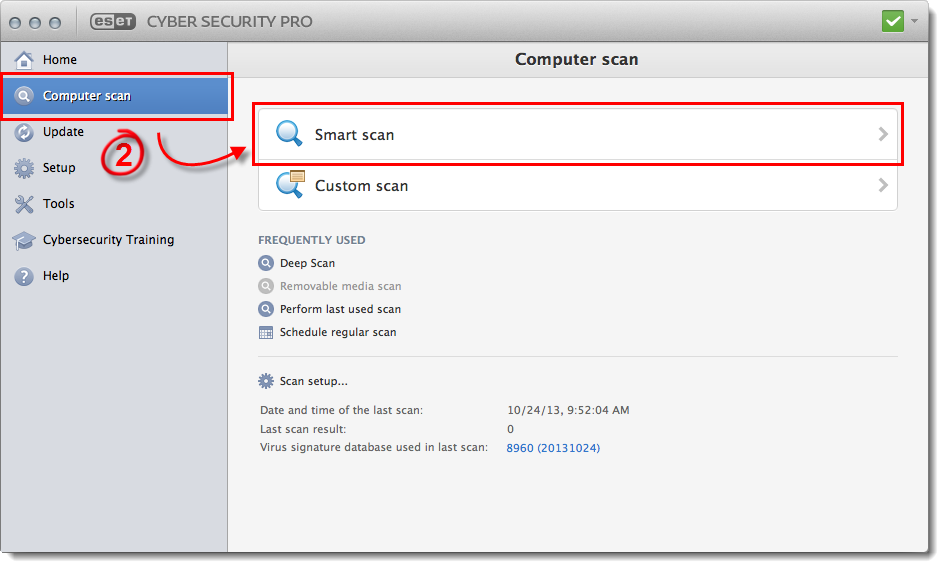Click the last scan date 10/24/13, 9:52:04 AM
The height and width of the screenshot is (568, 944).
tap(568, 410)
